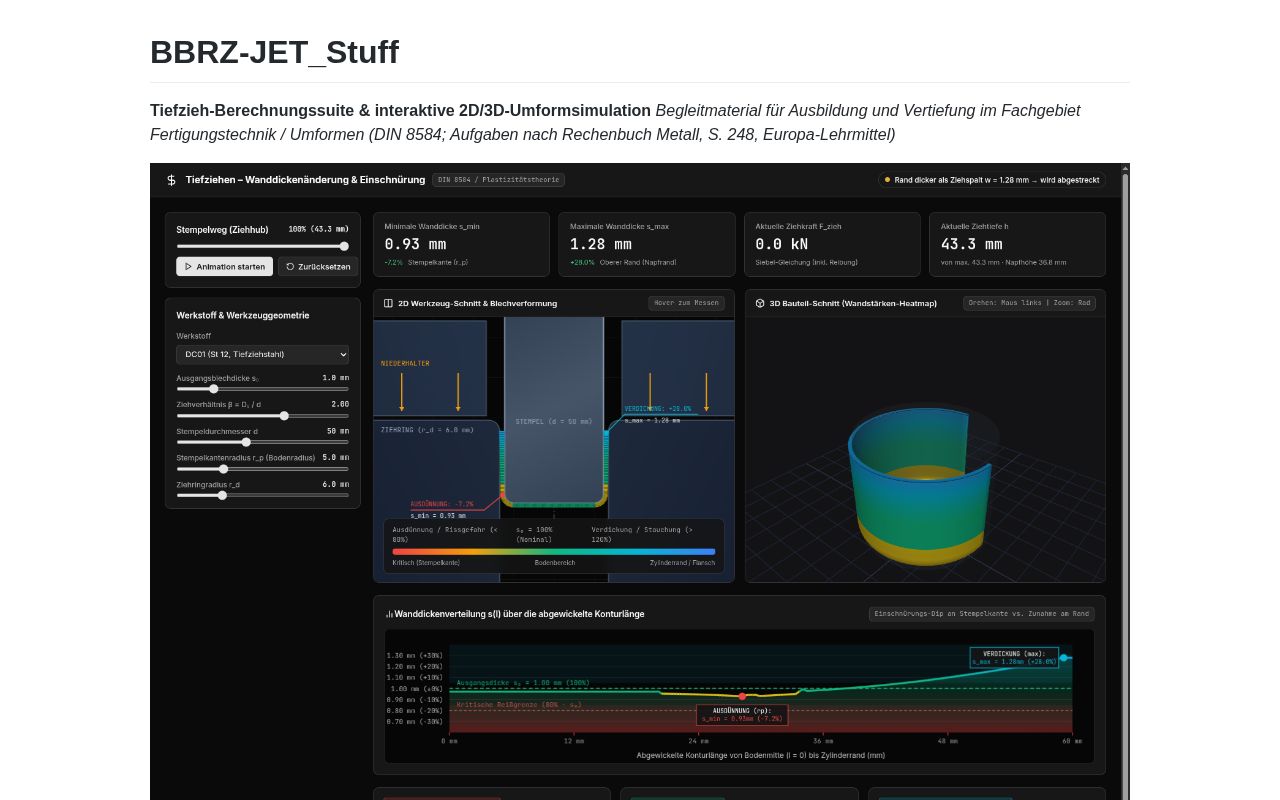Click the 'Rand dicker als Ziehspalt' warning text
Image resolution: width=1280 pixels, height=800 pixels.
(996, 180)
